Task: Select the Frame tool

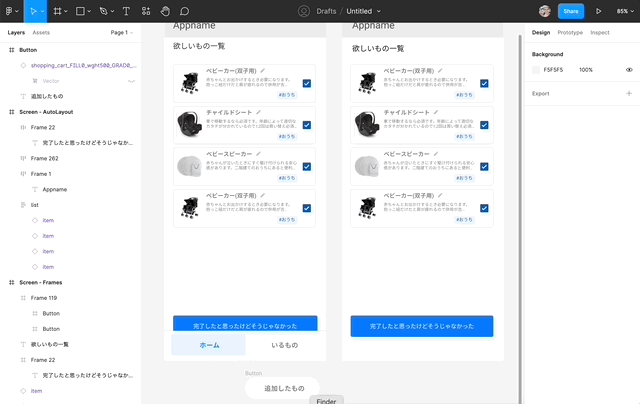Action: tap(58, 11)
